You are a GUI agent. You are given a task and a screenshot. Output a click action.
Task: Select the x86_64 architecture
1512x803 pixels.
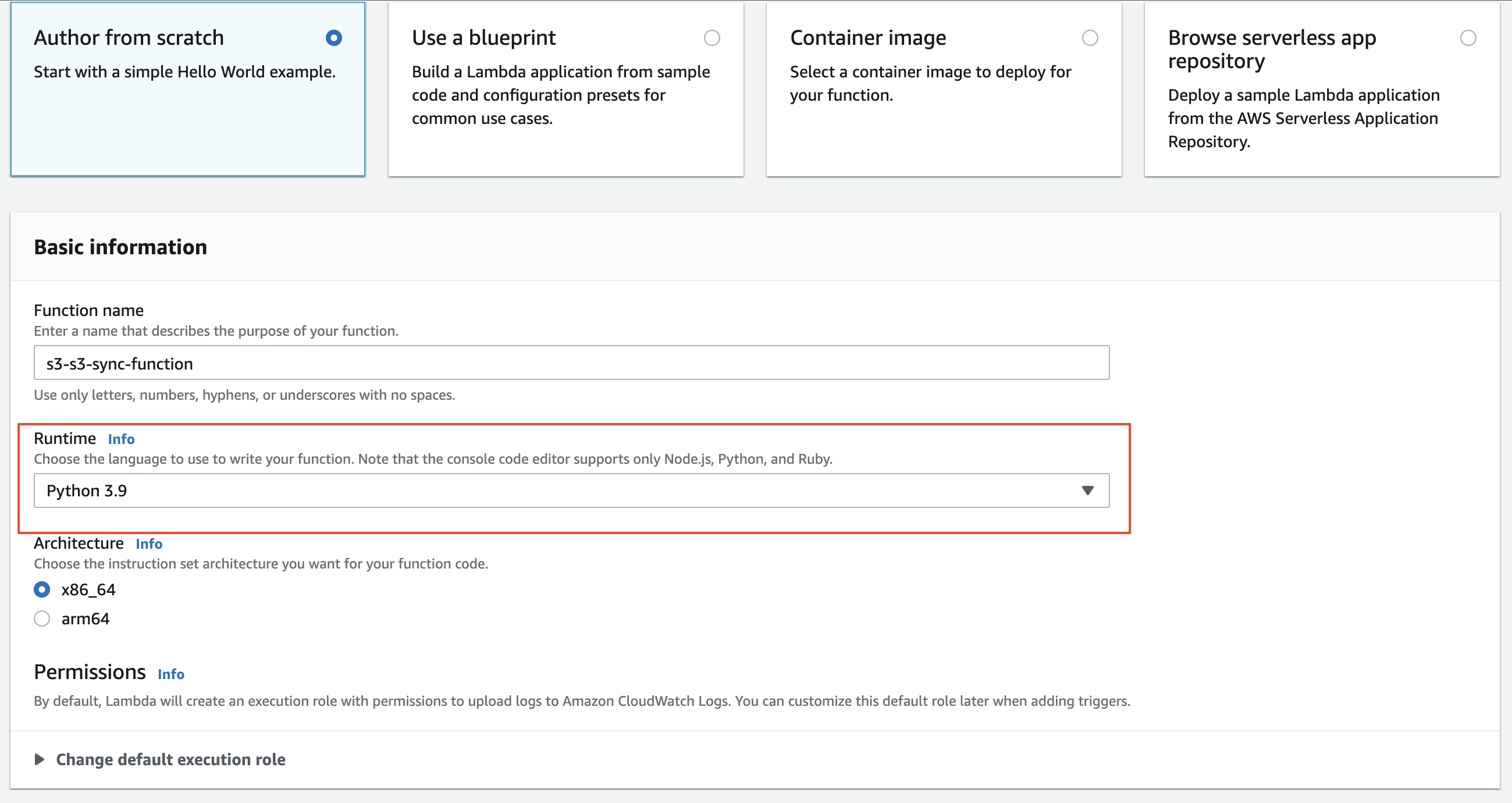coord(42,589)
